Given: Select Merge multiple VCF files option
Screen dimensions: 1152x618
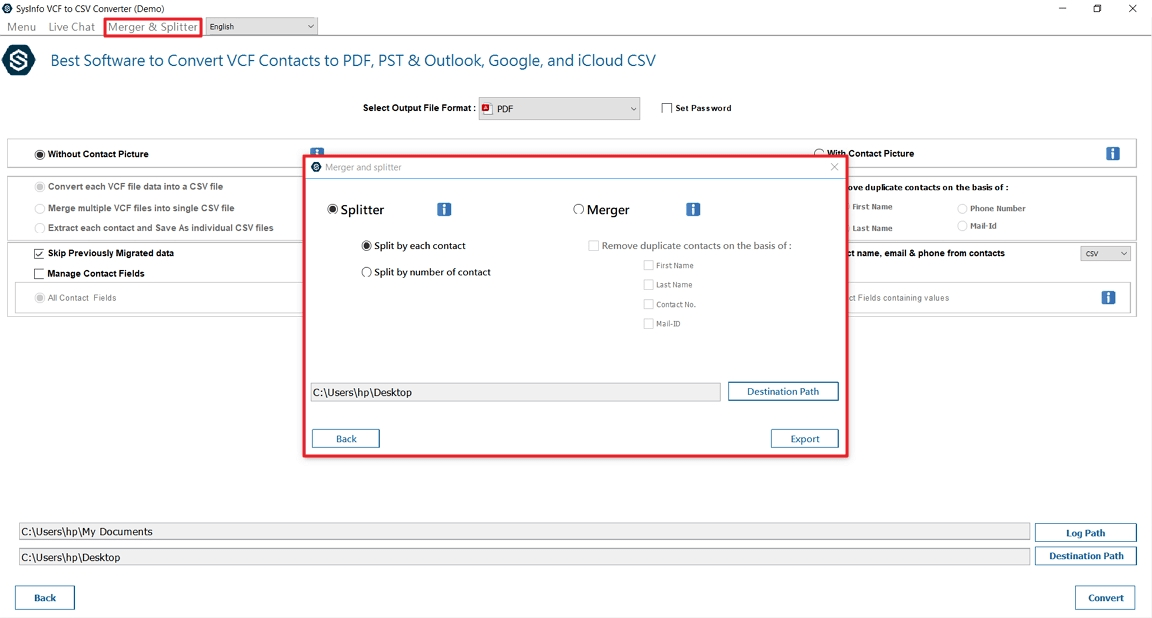Looking at the screenshot, I should pos(40,208).
